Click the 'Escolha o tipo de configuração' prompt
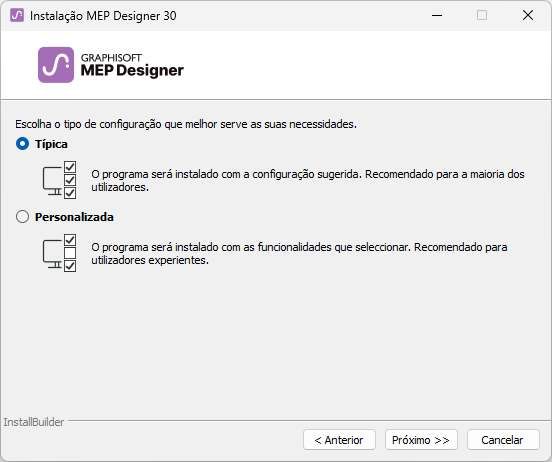The height and width of the screenshot is (462, 552). click(186, 124)
